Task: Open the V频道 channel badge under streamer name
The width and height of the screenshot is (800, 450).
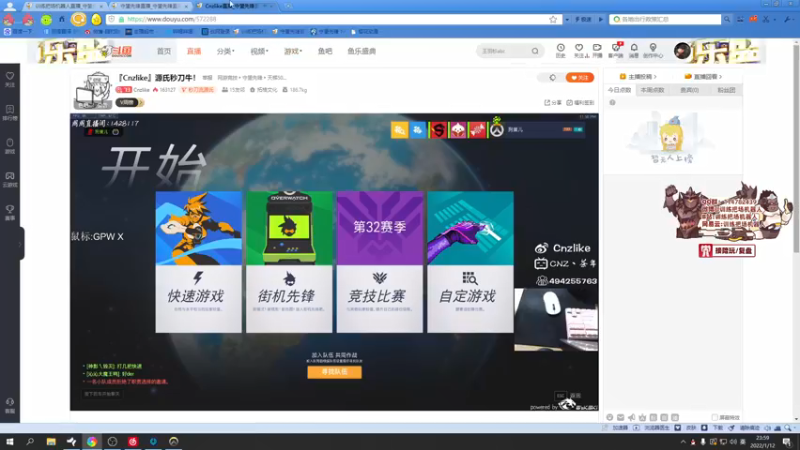Action: click(130, 103)
